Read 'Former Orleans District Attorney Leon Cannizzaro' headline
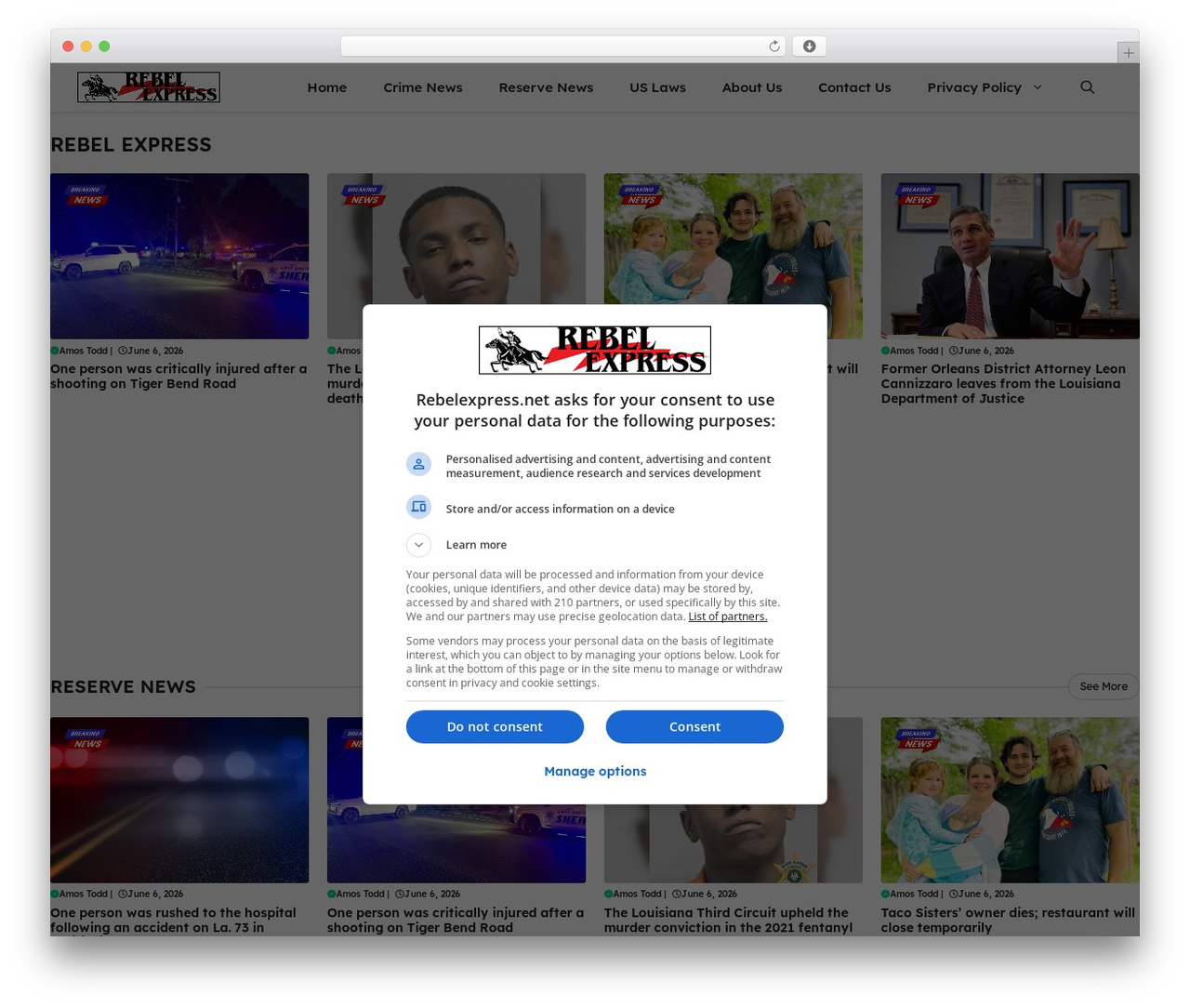This screenshot has height=1008, width=1190. pyautogui.click(x=1003, y=383)
